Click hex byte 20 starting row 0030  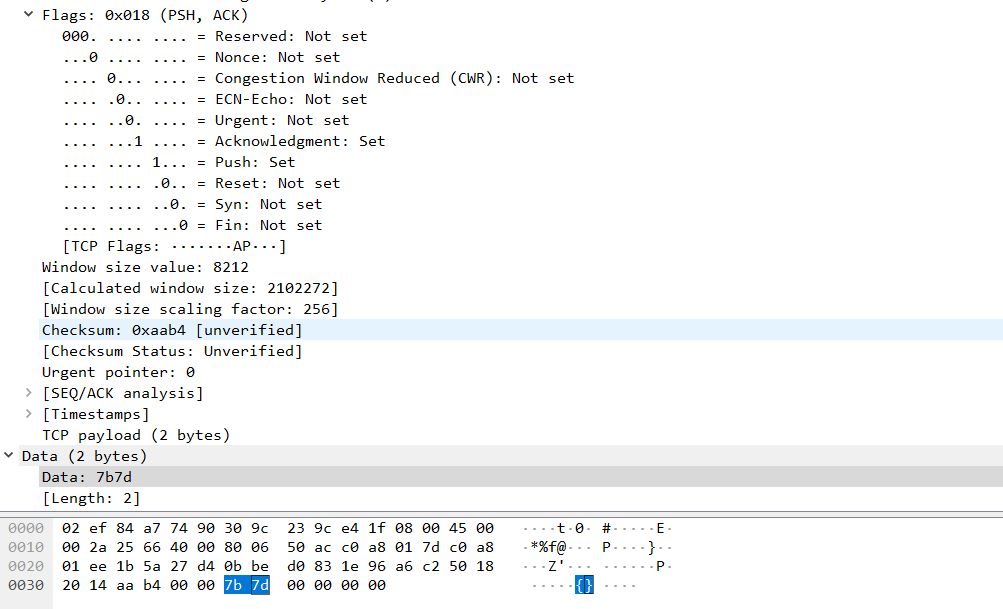[x=71, y=585]
